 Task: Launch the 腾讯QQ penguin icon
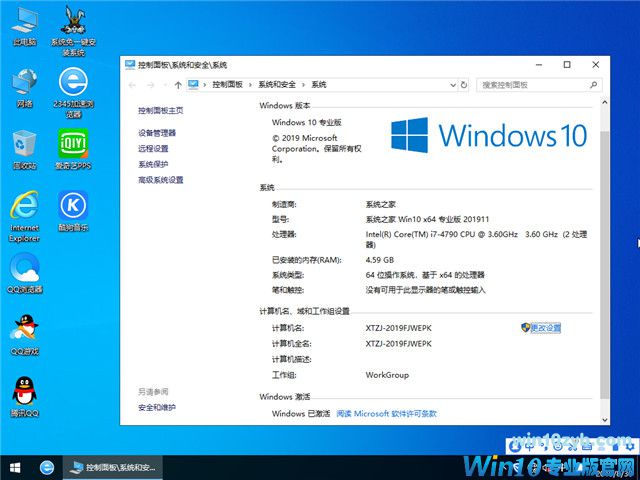click(x=24, y=397)
